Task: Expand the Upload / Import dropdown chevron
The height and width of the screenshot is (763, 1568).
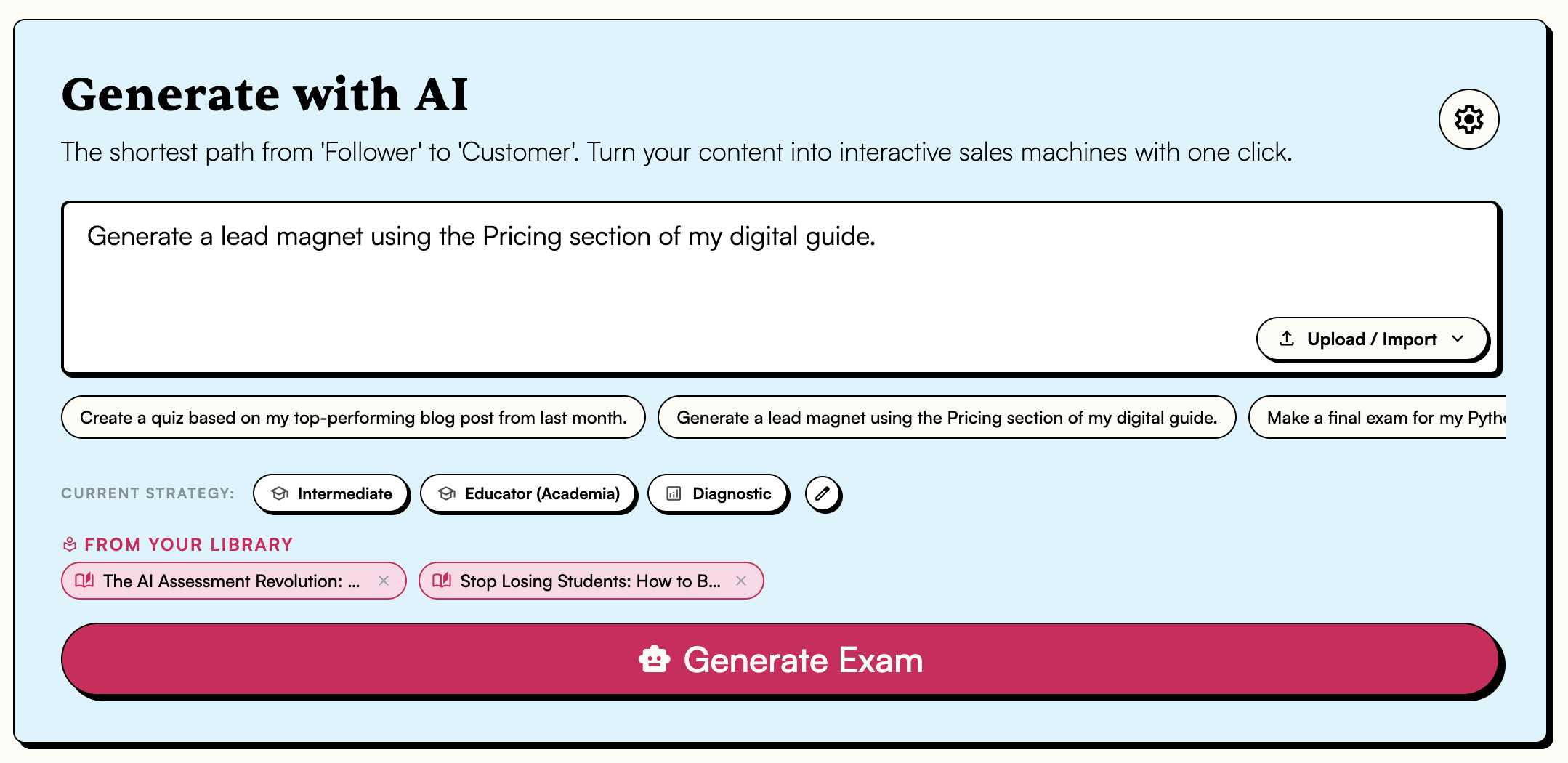Action: pos(1458,339)
